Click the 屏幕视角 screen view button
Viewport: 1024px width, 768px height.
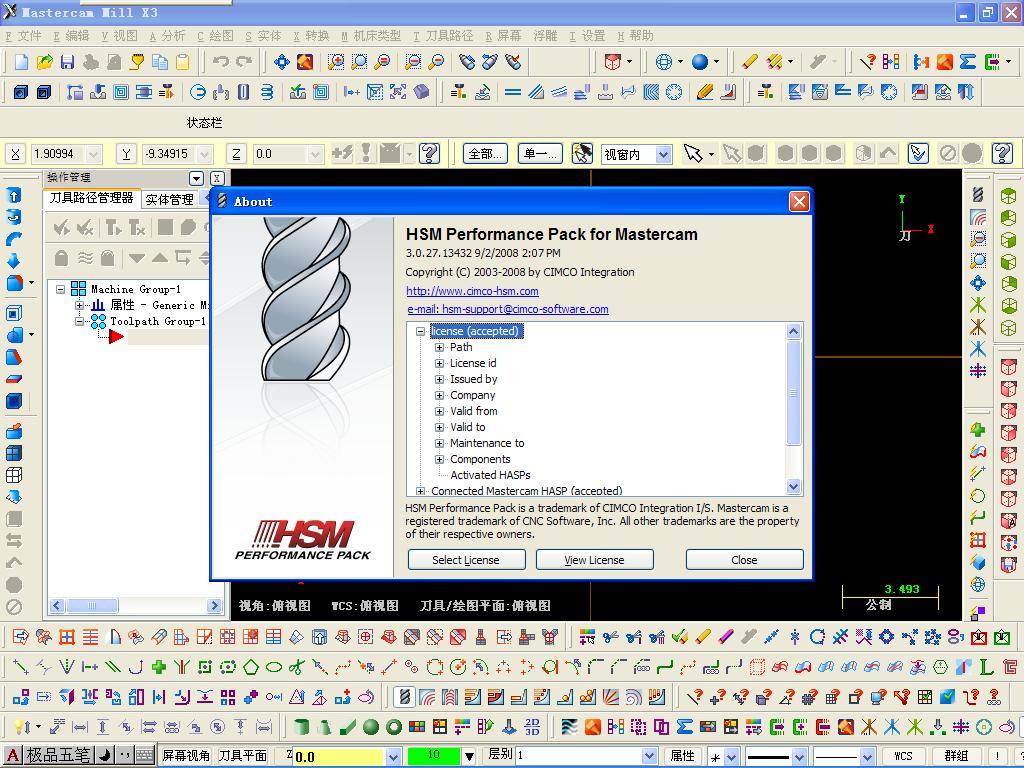click(185, 756)
